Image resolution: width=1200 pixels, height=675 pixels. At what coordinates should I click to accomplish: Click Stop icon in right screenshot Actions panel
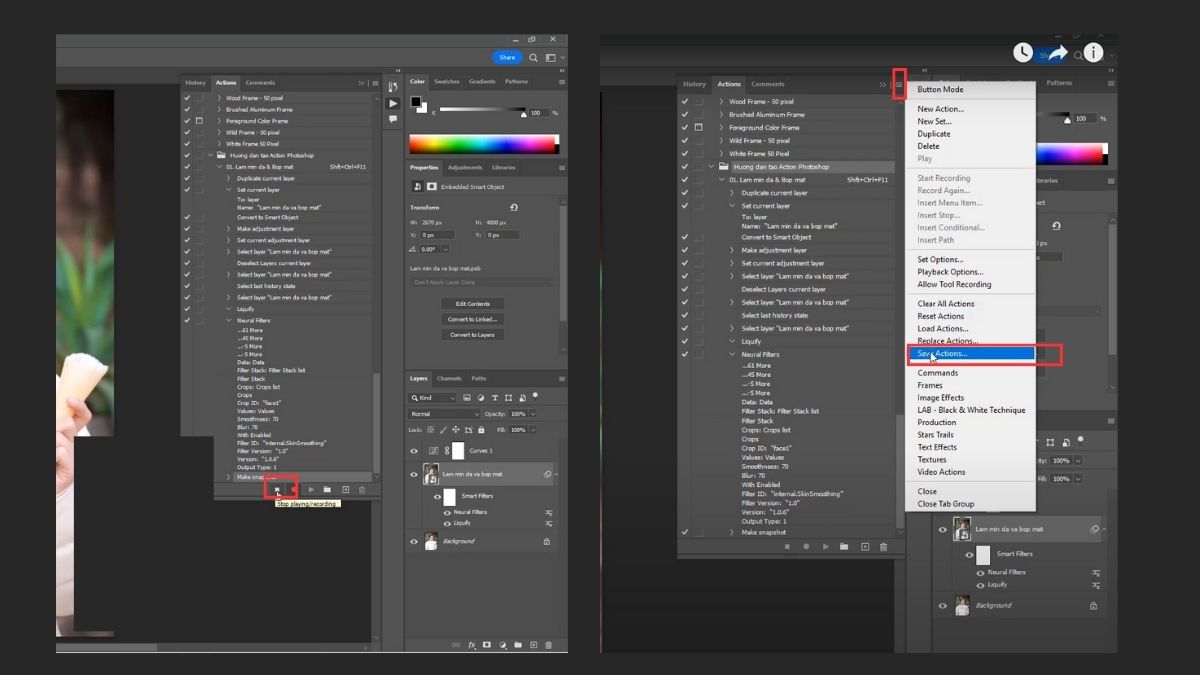788,547
